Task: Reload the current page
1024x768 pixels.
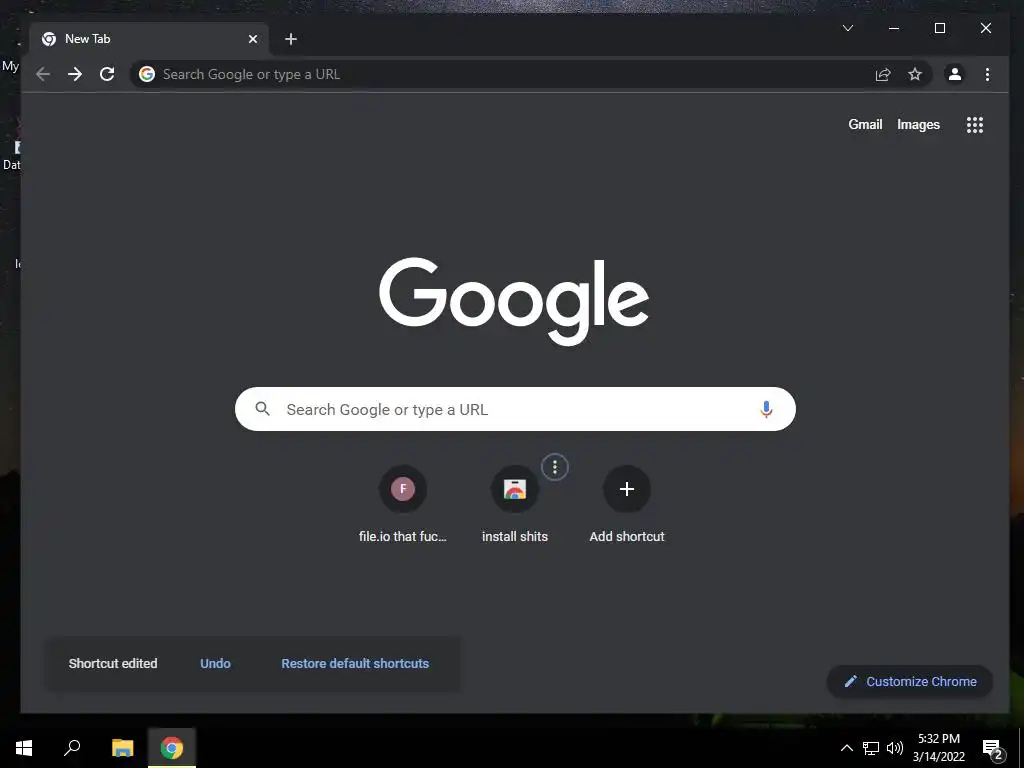Action: (107, 74)
